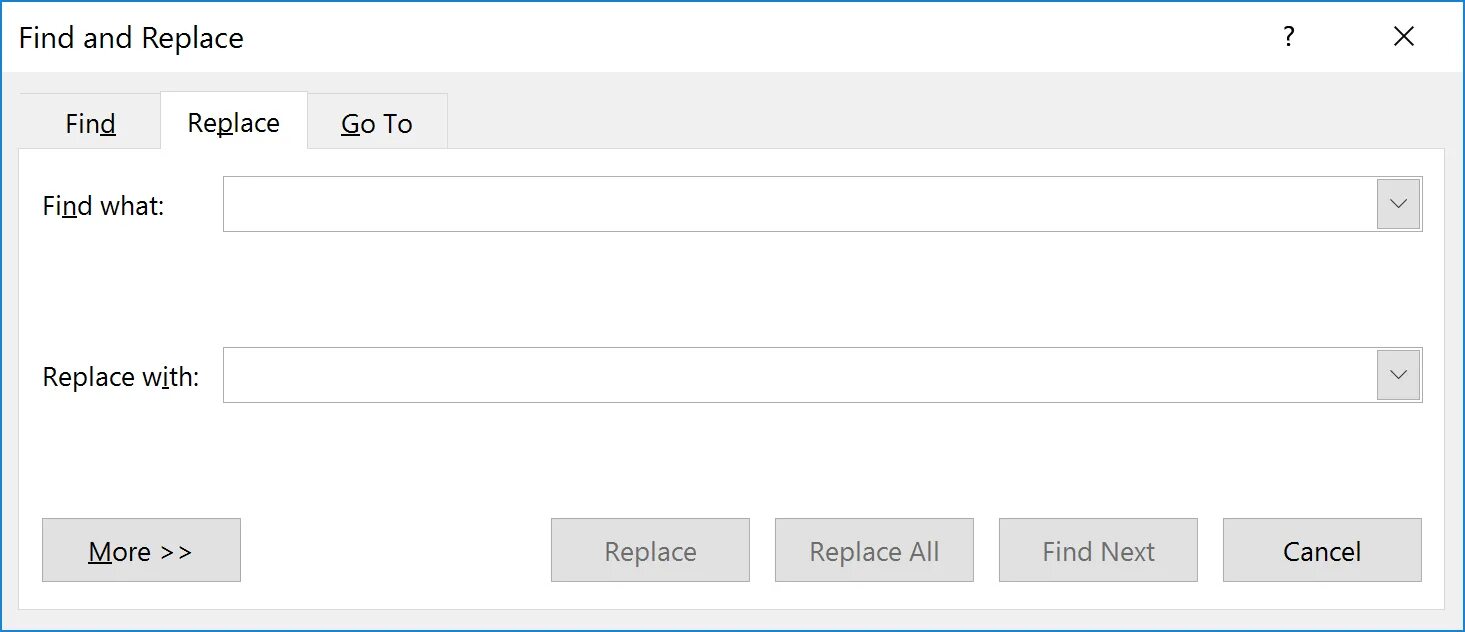Click the Find Next button
This screenshot has width=1465, height=632.
[1098, 551]
